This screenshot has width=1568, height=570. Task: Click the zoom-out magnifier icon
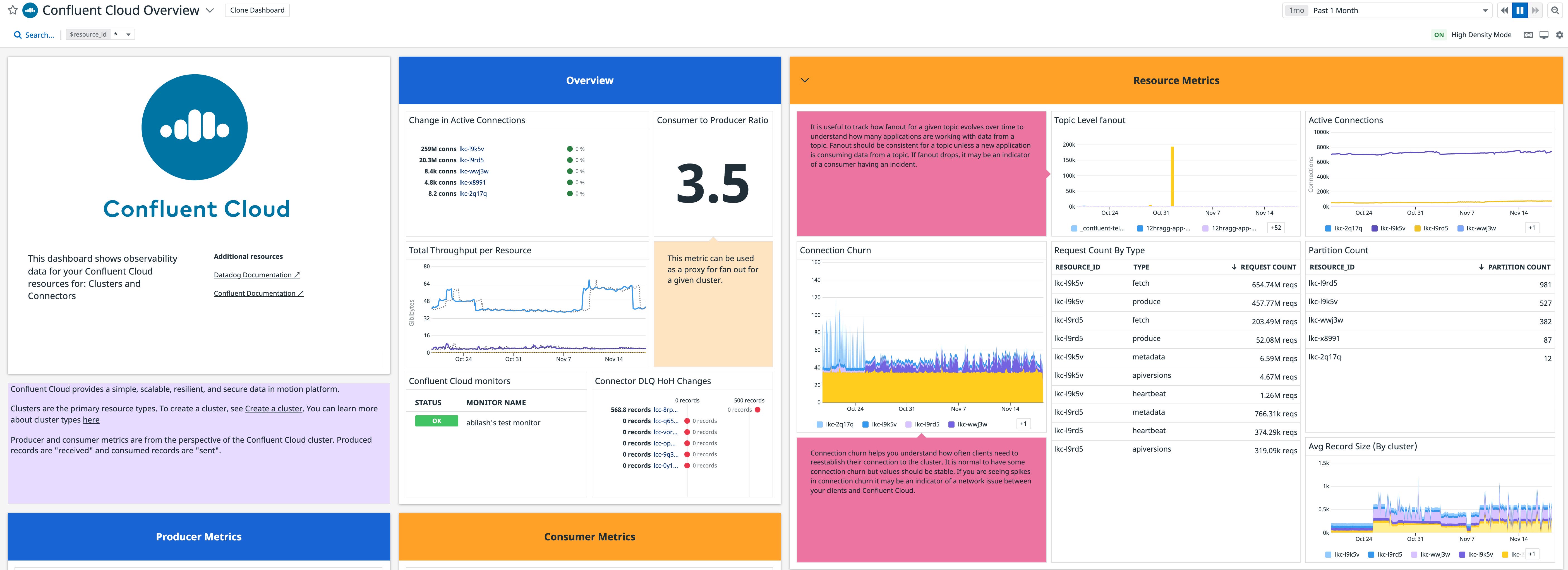1557,10
